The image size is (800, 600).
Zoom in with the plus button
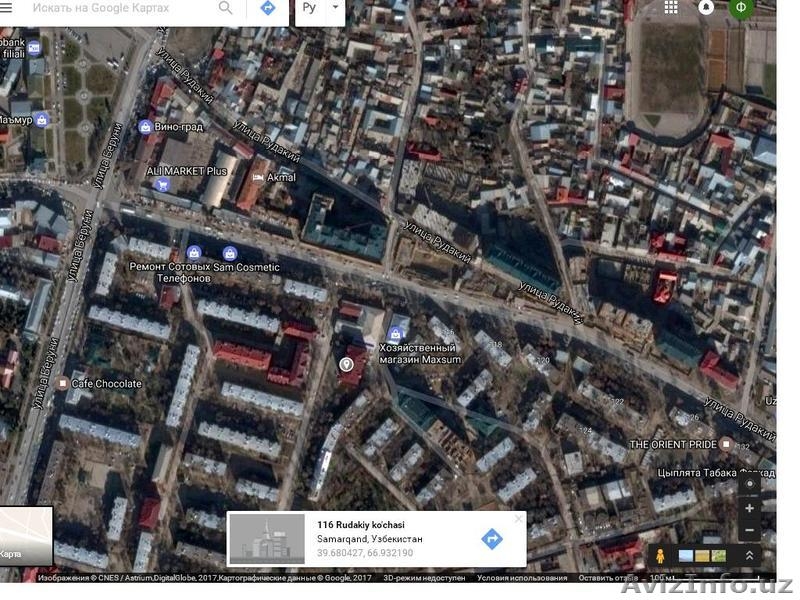coord(750,508)
